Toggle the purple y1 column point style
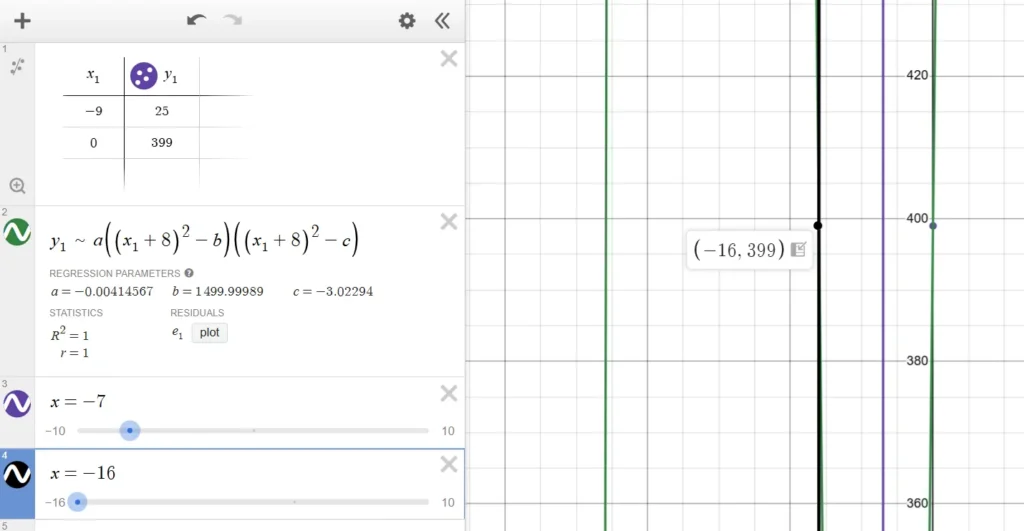Viewport: 1024px width, 531px height. (x=144, y=76)
